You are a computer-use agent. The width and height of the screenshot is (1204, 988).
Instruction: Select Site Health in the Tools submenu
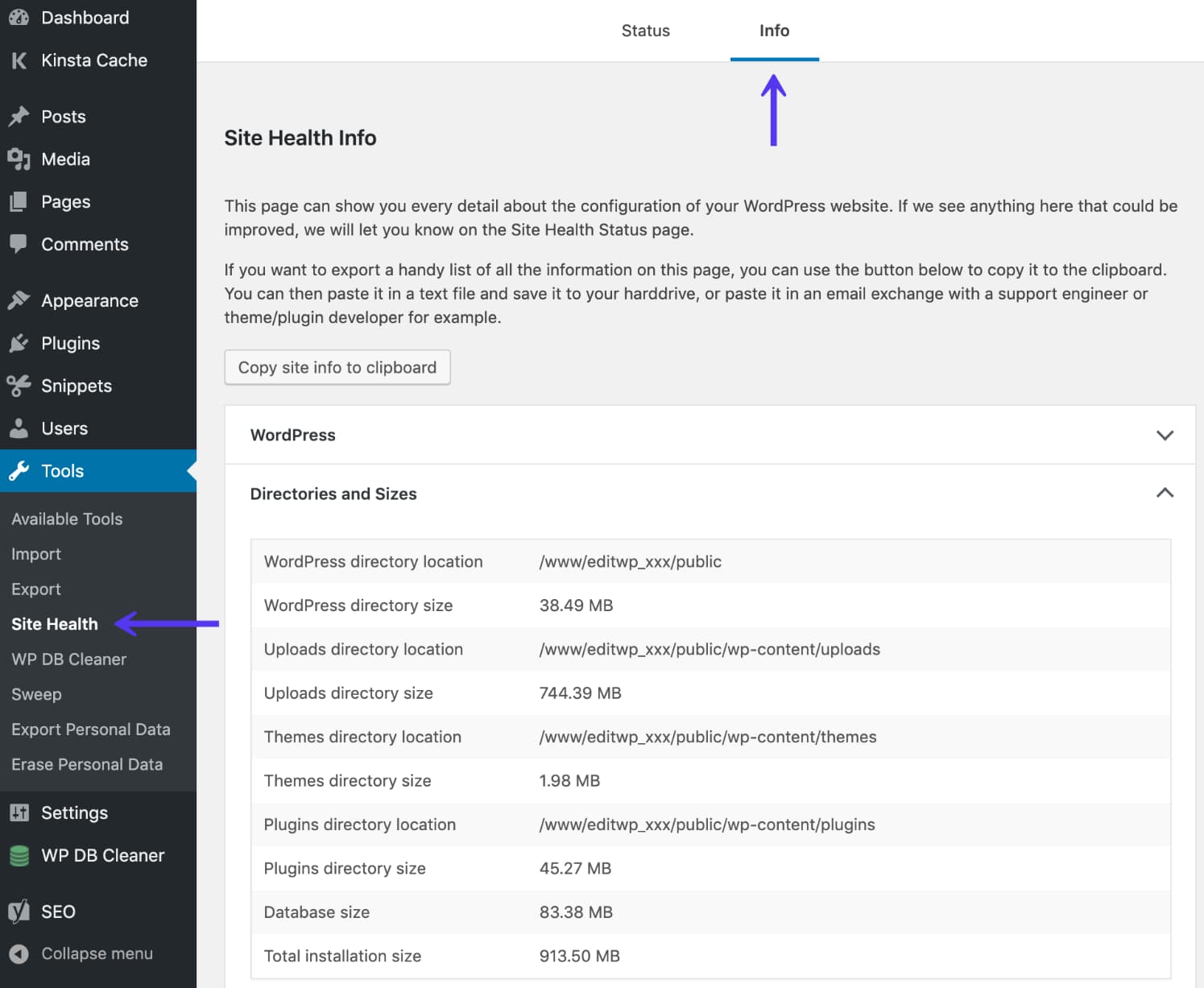pos(54,623)
